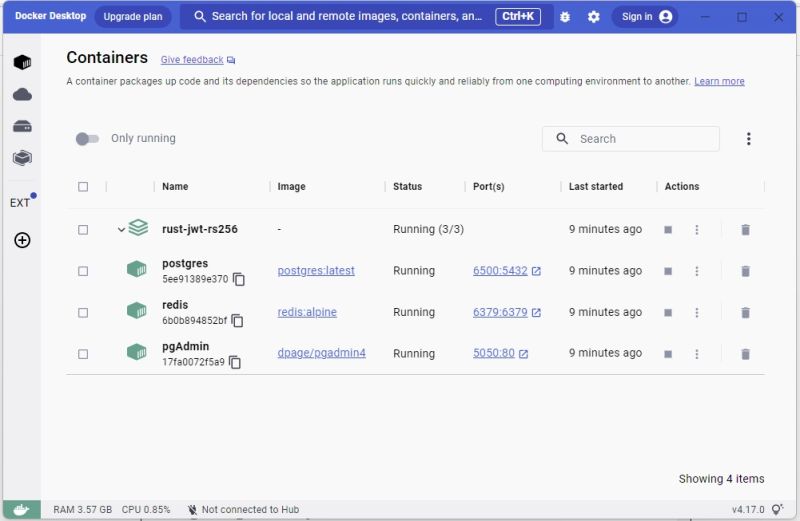Copy the pgAdmin container ID
Image resolution: width=800 pixels, height=521 pixels.
tap(235, 362)
